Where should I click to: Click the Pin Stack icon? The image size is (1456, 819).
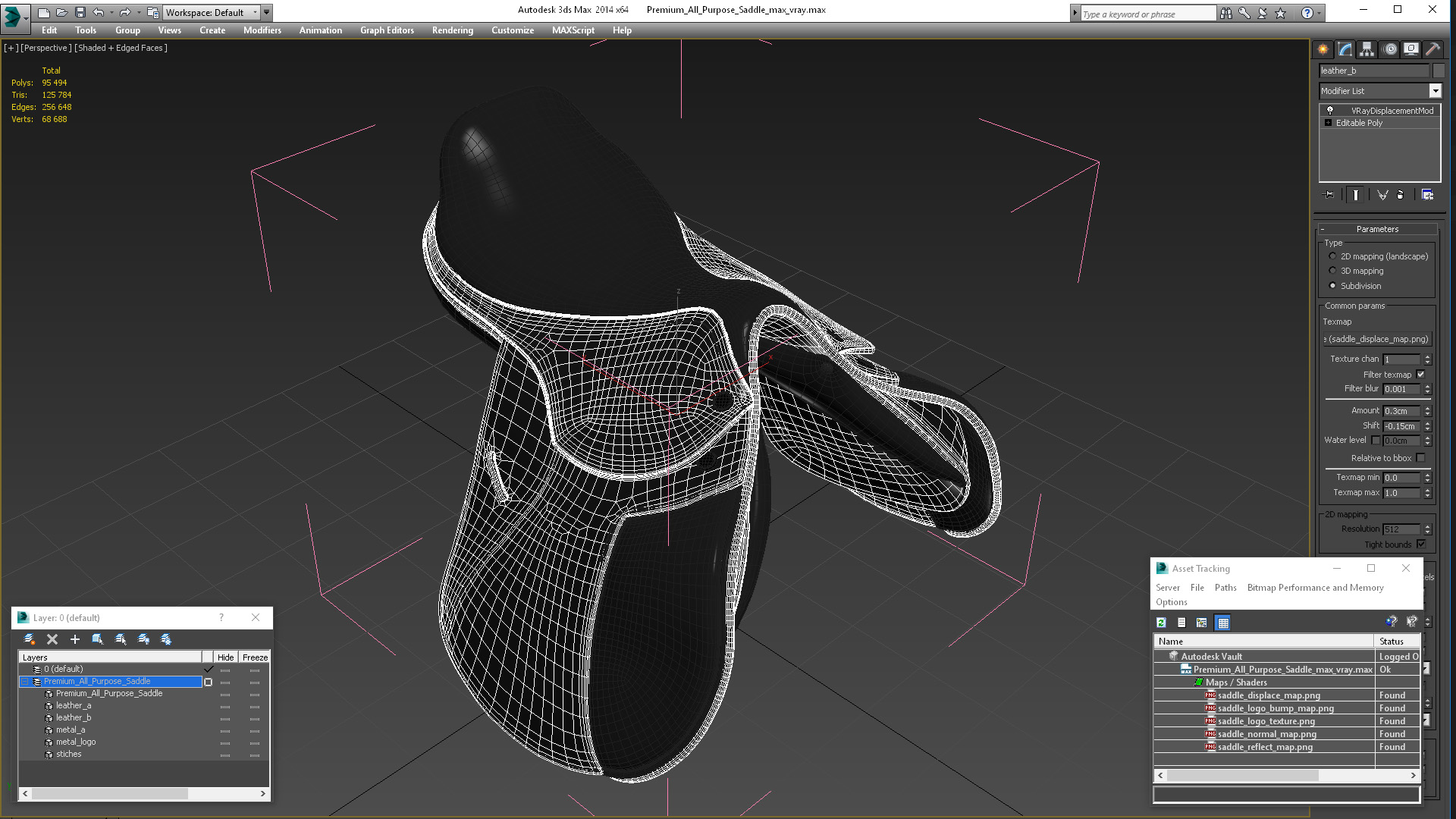pyautogui.click(x=1329, y=195)
